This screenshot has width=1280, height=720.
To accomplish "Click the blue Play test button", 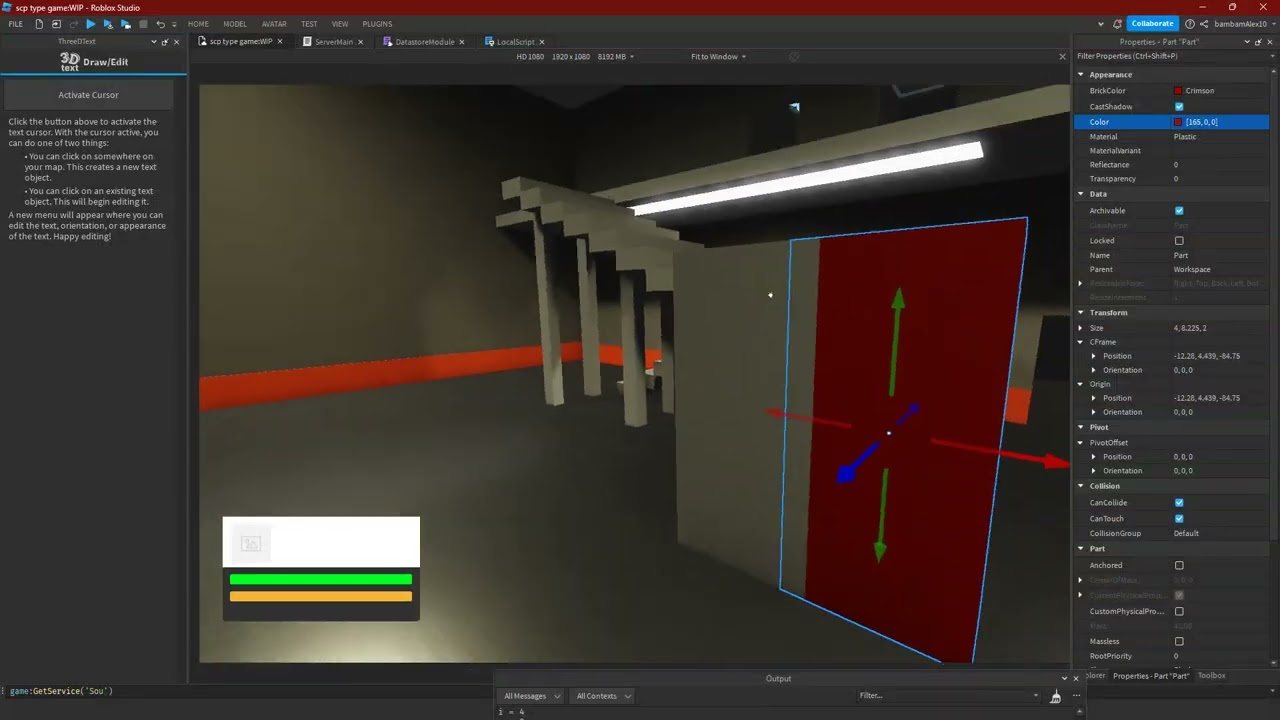I will [x=90, y=24].
